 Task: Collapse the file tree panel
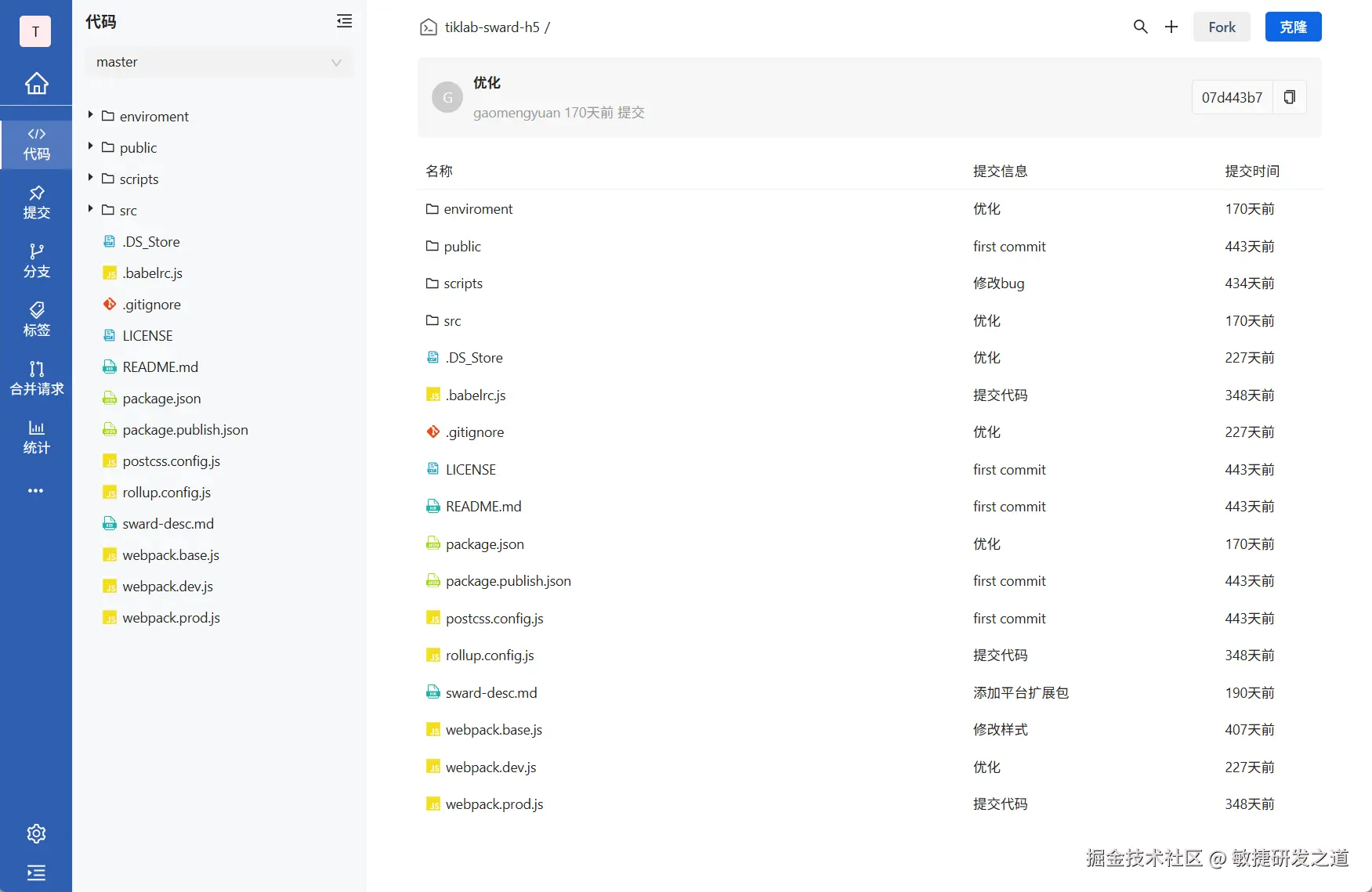(x=344, y=21)
